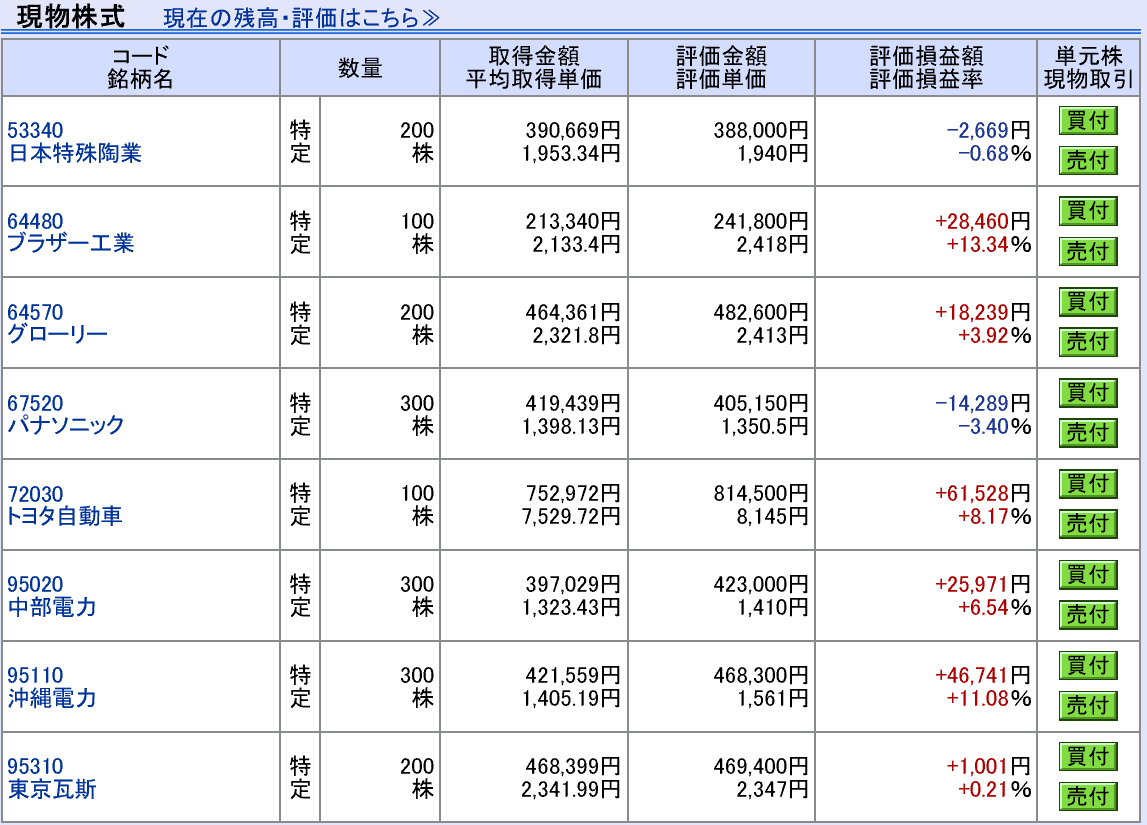This screenshot has height=825, width=1147.
Task: Click the 評価損益額 評価損益率 column header
Action: (926, 67)
